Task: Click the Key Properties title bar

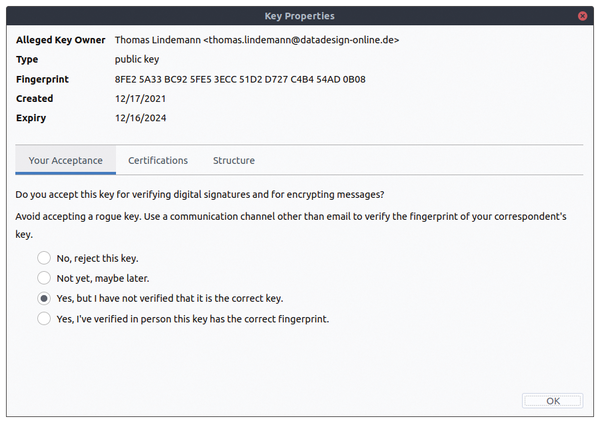Action: pos(300,16)
